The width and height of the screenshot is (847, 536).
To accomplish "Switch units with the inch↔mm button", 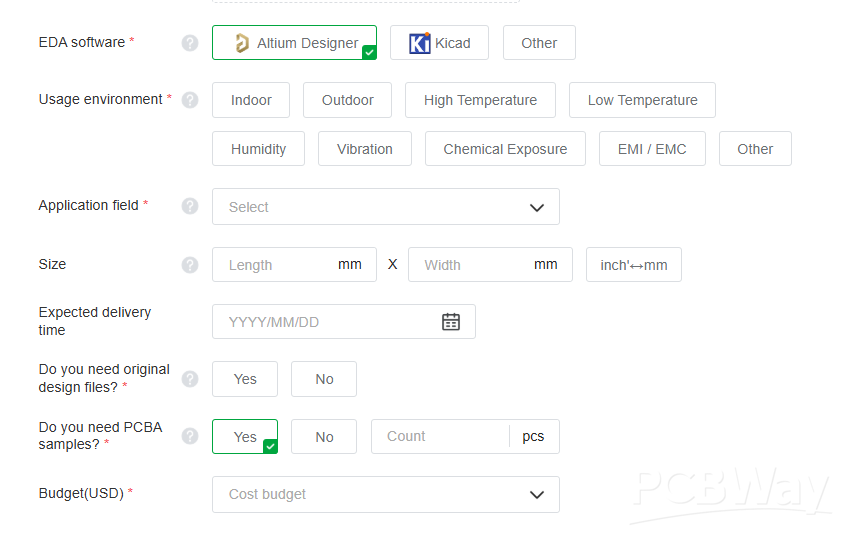I will coord(633,265).
